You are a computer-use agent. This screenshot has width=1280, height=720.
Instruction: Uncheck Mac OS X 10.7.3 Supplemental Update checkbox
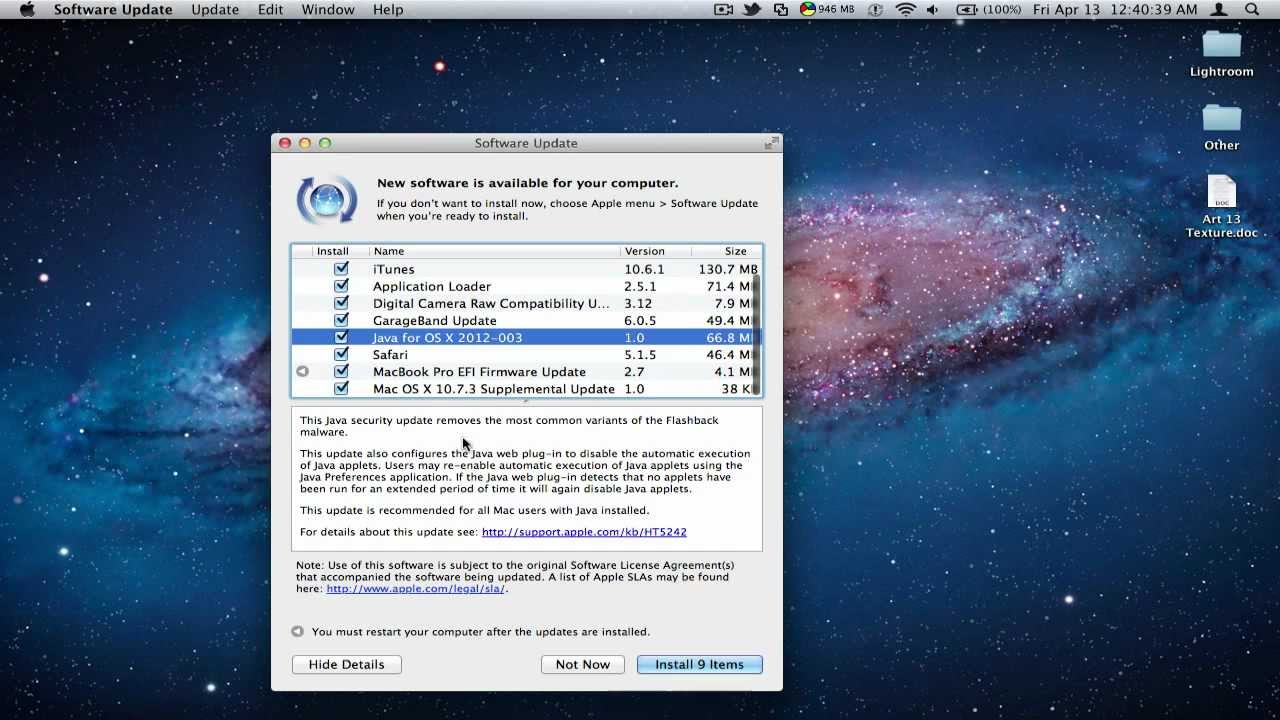(x=341, y=388)
